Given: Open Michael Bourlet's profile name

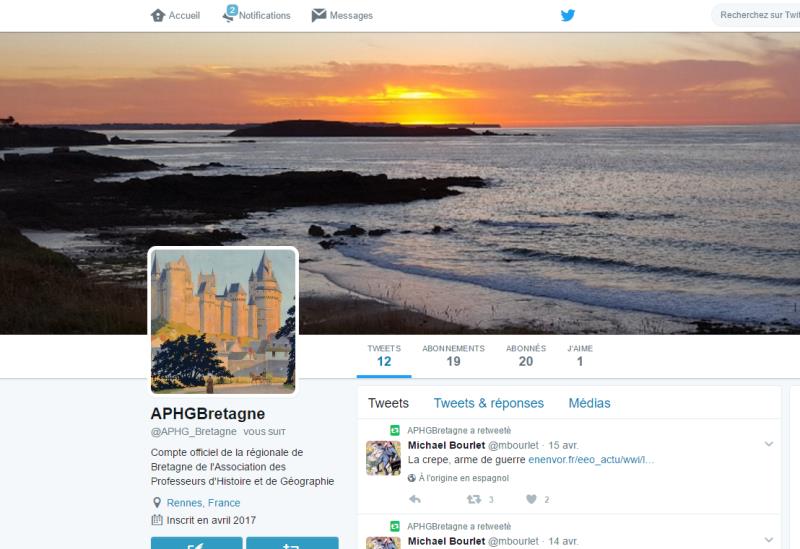Looking at the screenshot, I should (x=446, y=445).
